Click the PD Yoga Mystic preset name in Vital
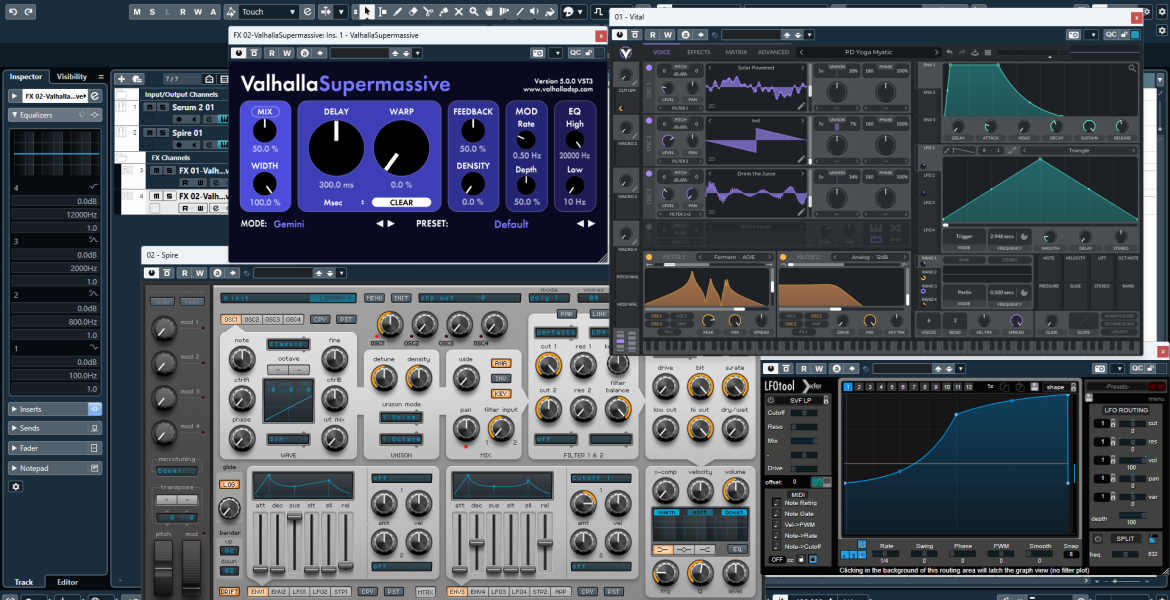The width and height of the screenshot is (1170, 600). (x=869, y=52)
